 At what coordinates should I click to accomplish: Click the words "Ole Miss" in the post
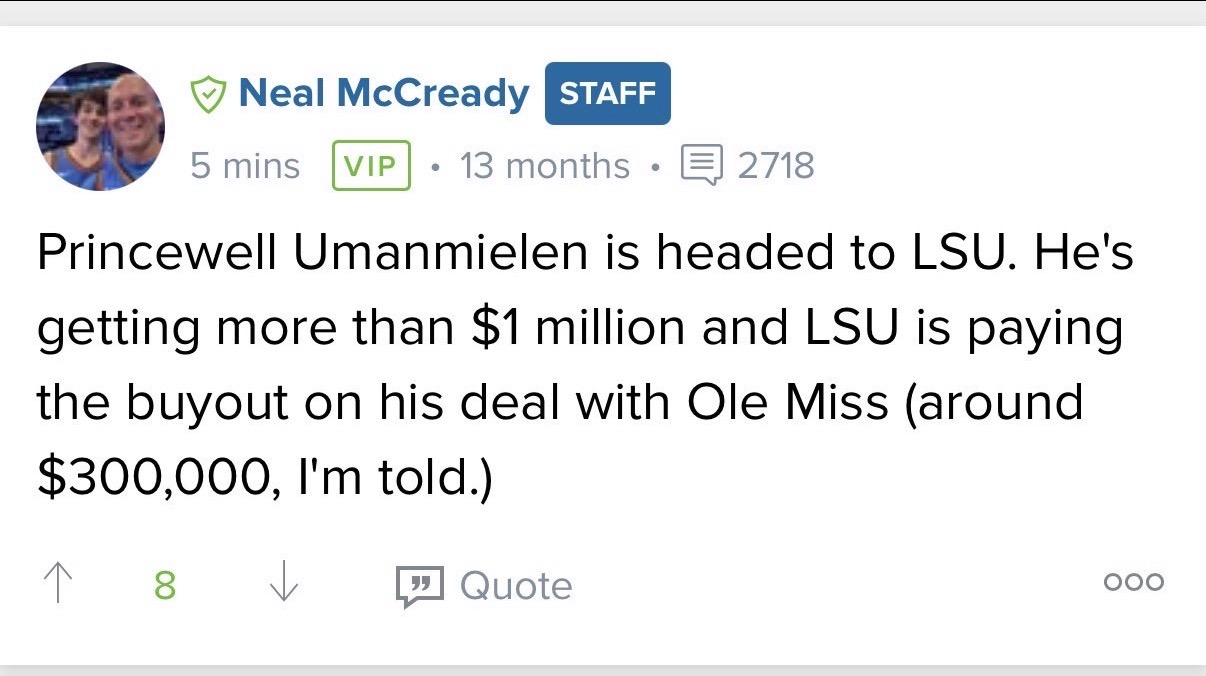point(788,402)
